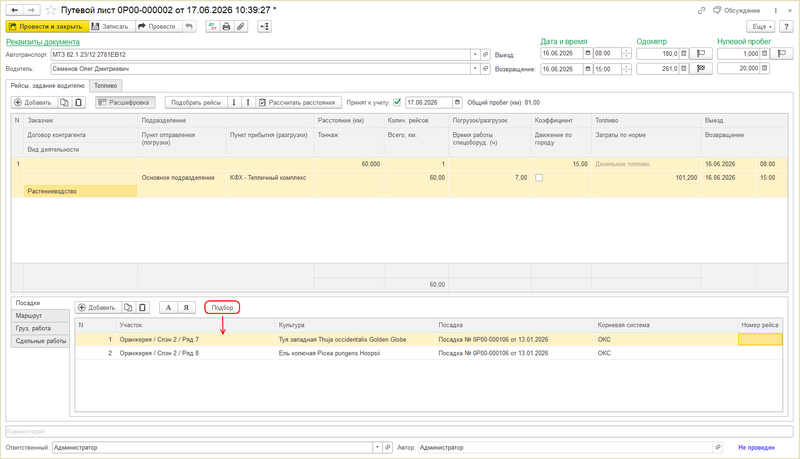The width and height of the screenshot is (800, 459).
Task: Open calendar for Принят к учету date
Action: point(457,103)
